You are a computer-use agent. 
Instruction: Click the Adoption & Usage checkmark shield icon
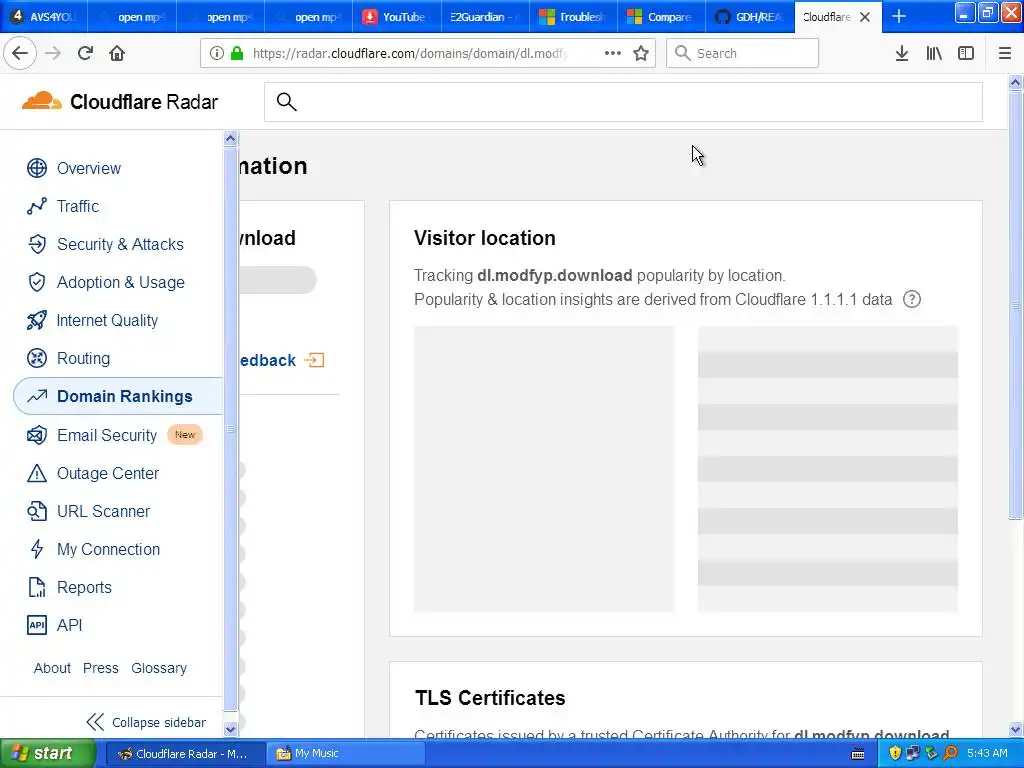coord(37,282)
